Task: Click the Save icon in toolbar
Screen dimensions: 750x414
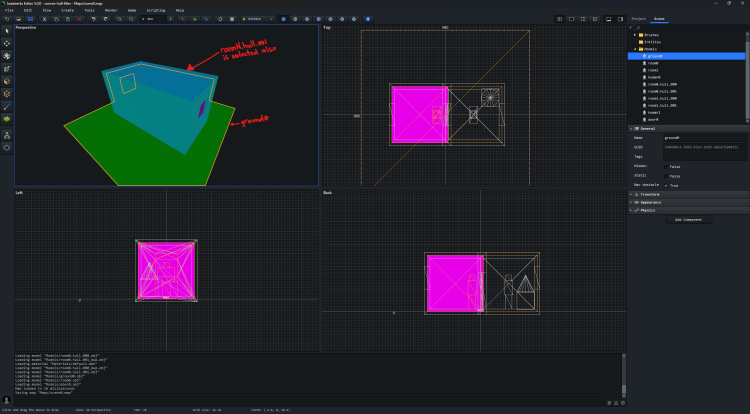Action: 30,19
